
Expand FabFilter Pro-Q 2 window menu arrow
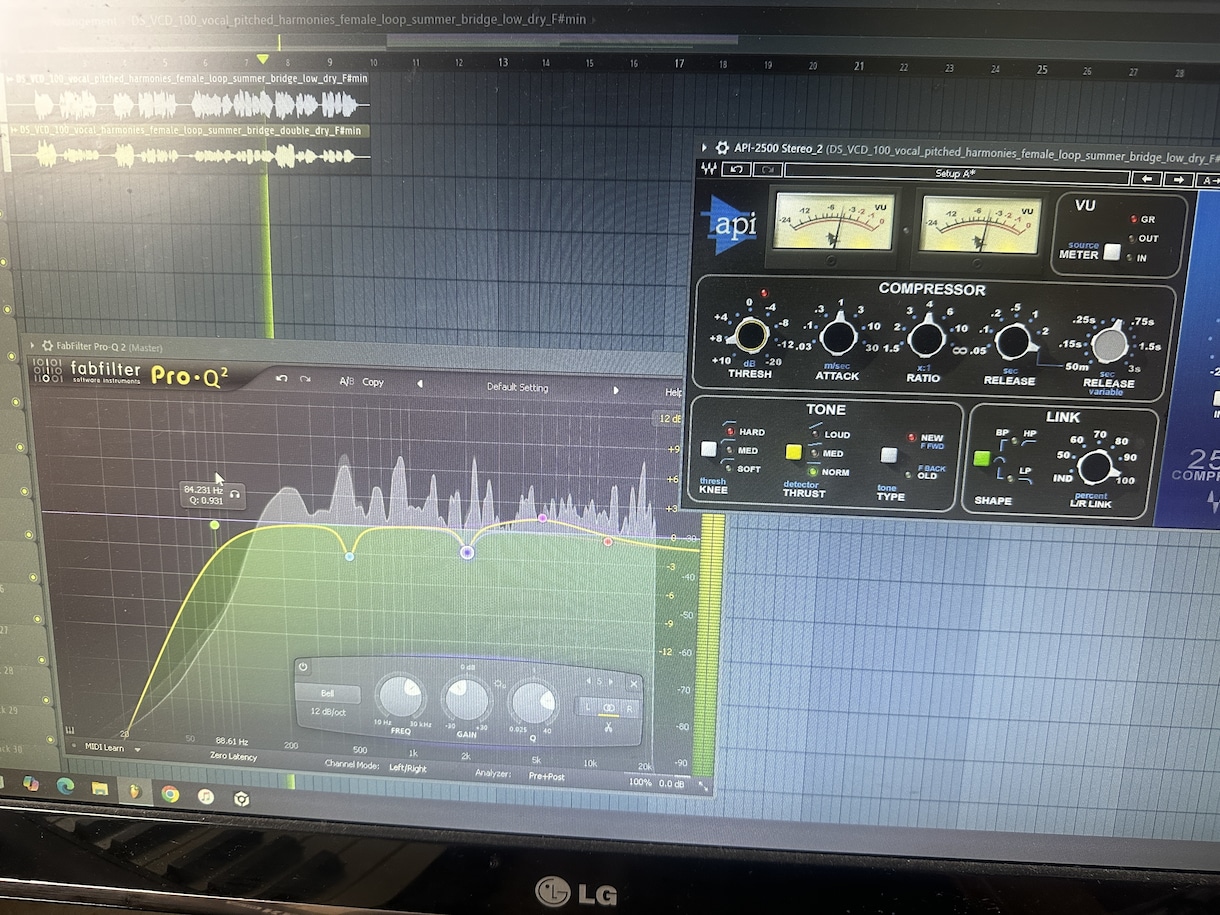(x=31, y=345)
